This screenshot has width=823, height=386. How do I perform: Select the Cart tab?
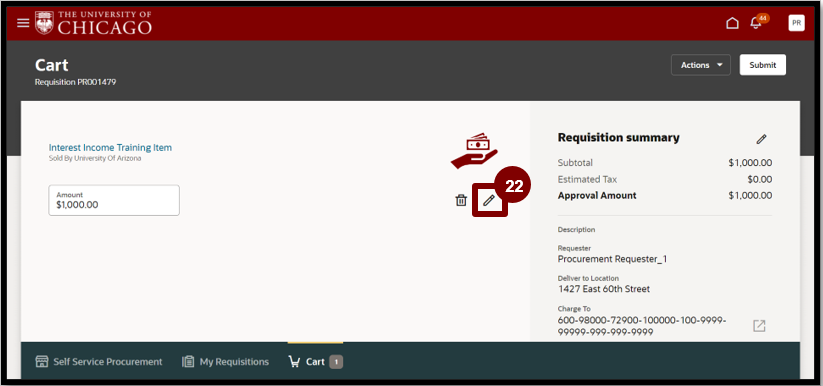[315, 361]
